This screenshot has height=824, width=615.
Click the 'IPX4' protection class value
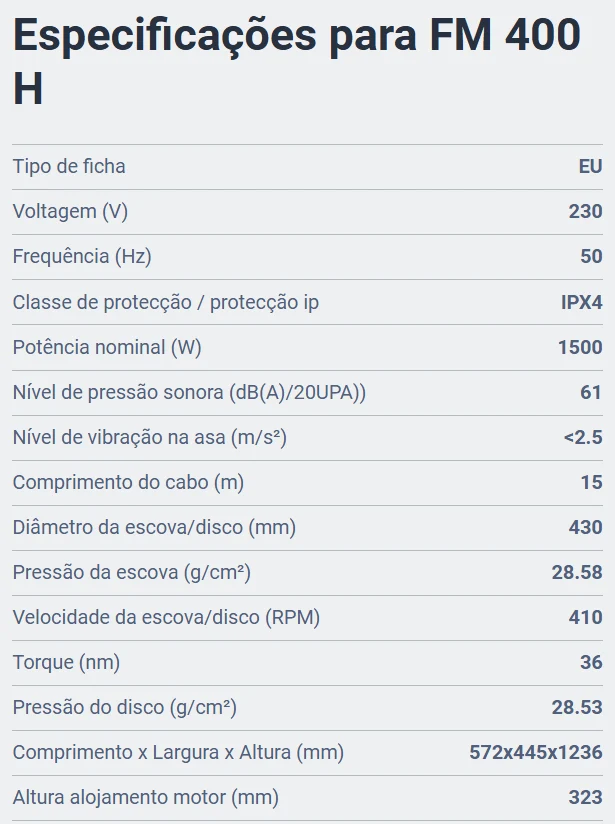pyautogui.click(x=581, y=302)
